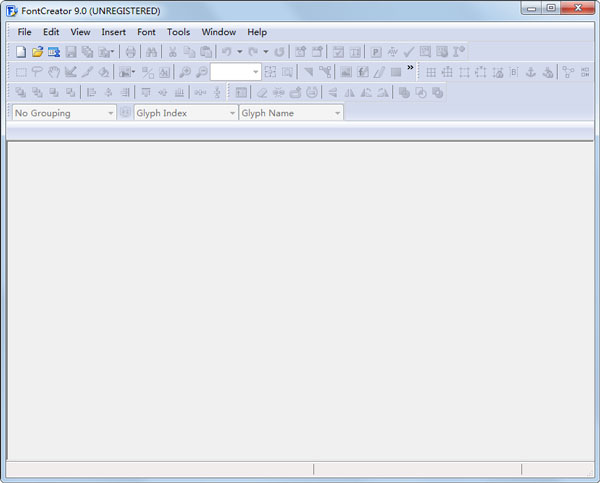Create a new font with the blank page icon

point(21,52)
